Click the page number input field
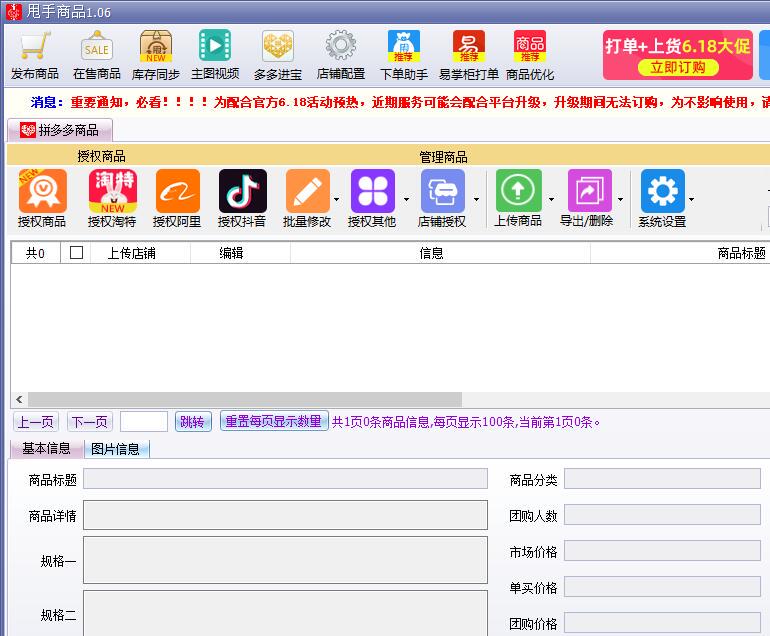The width and height of the screenshot is (770, 636). tap(144, 422)
